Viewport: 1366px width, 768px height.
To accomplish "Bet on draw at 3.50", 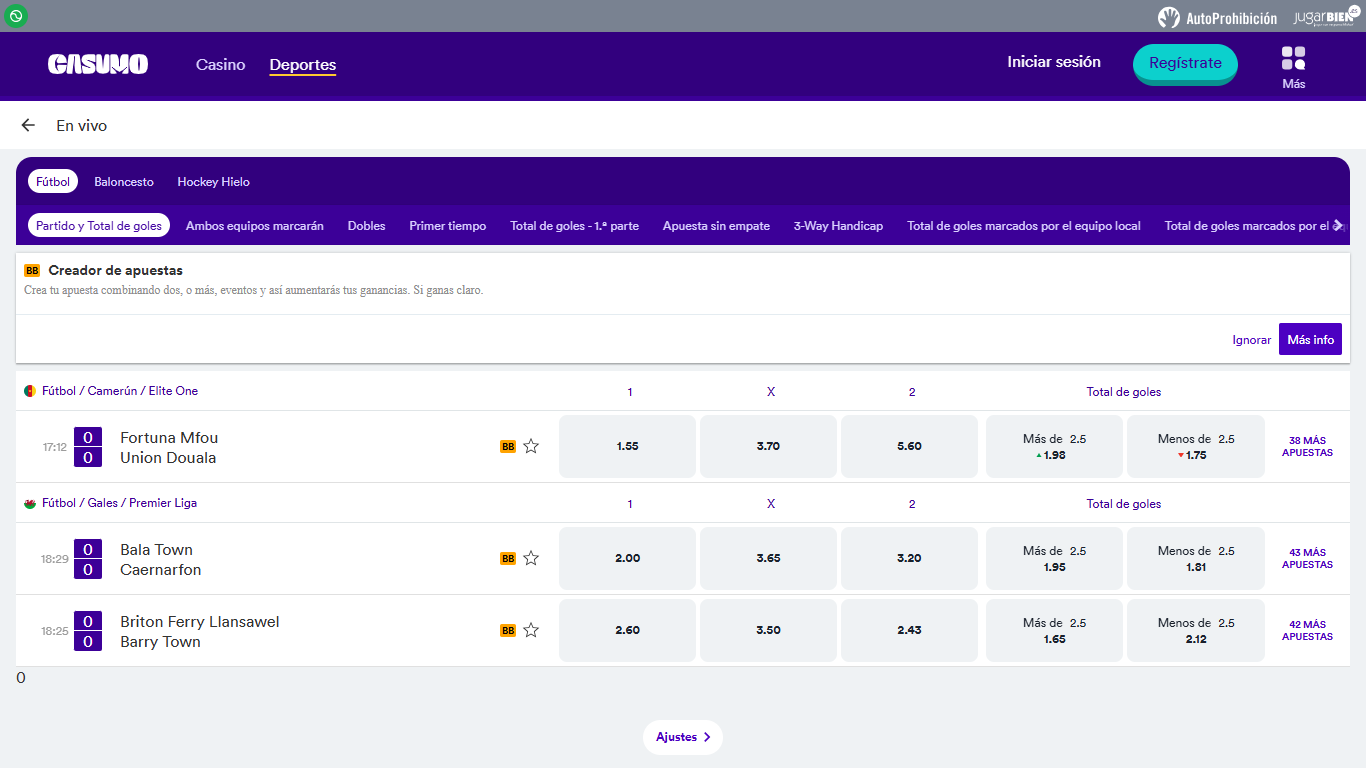I will [x=768, y=630].
